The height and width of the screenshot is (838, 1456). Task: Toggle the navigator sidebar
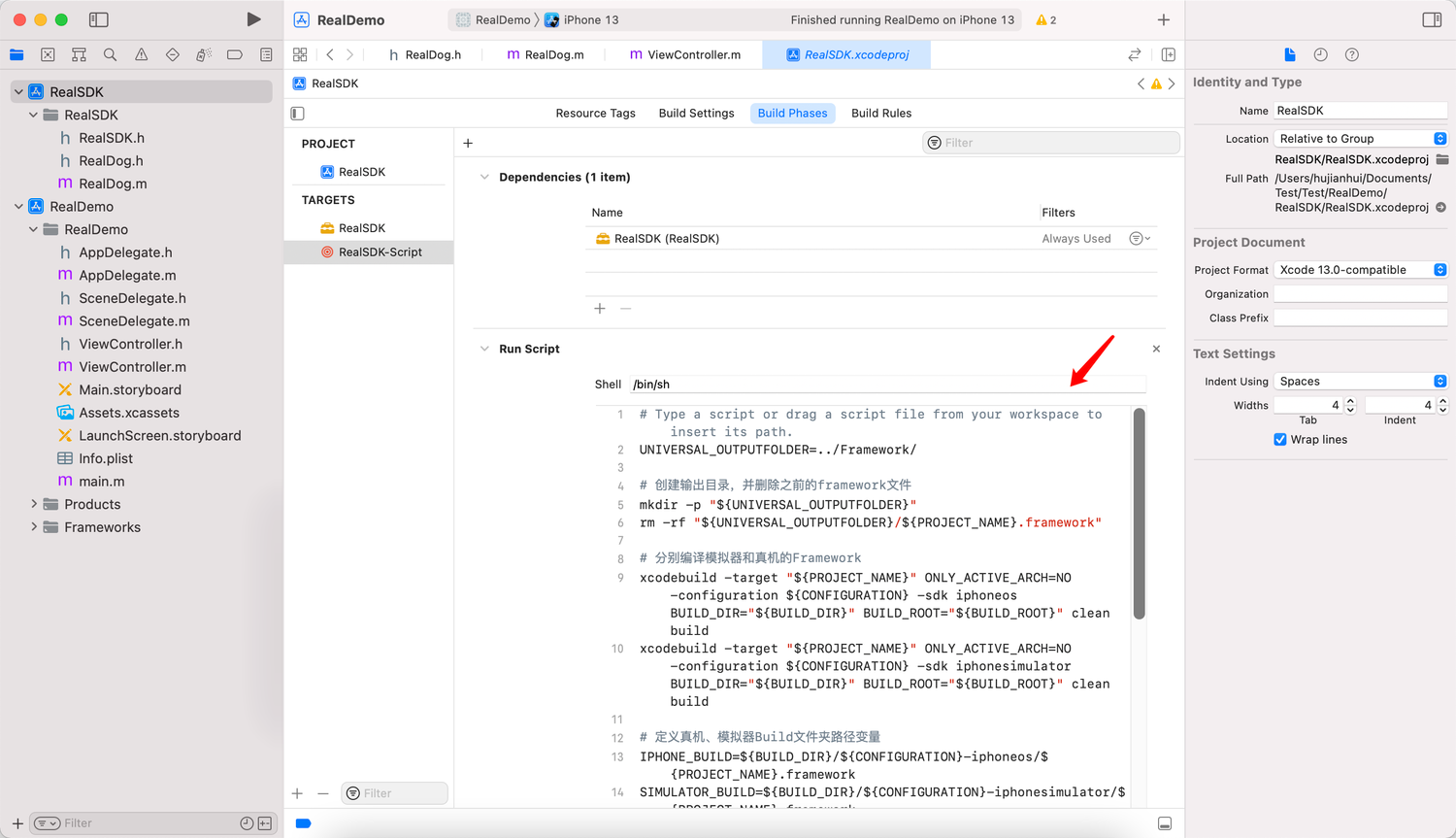click(x=98, y=19)
